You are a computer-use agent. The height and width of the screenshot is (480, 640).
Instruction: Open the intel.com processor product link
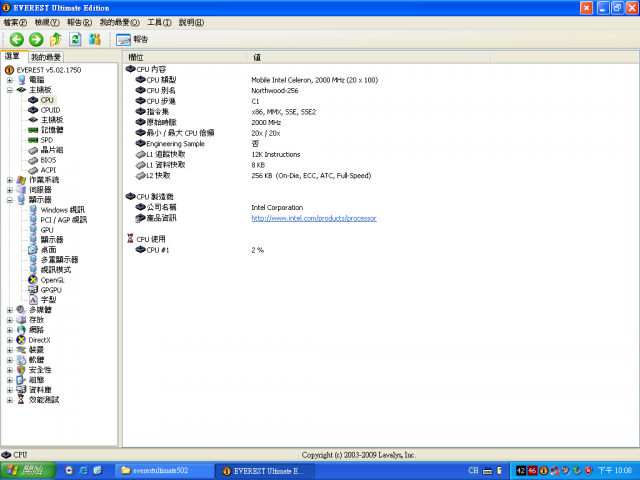[313, 218]
